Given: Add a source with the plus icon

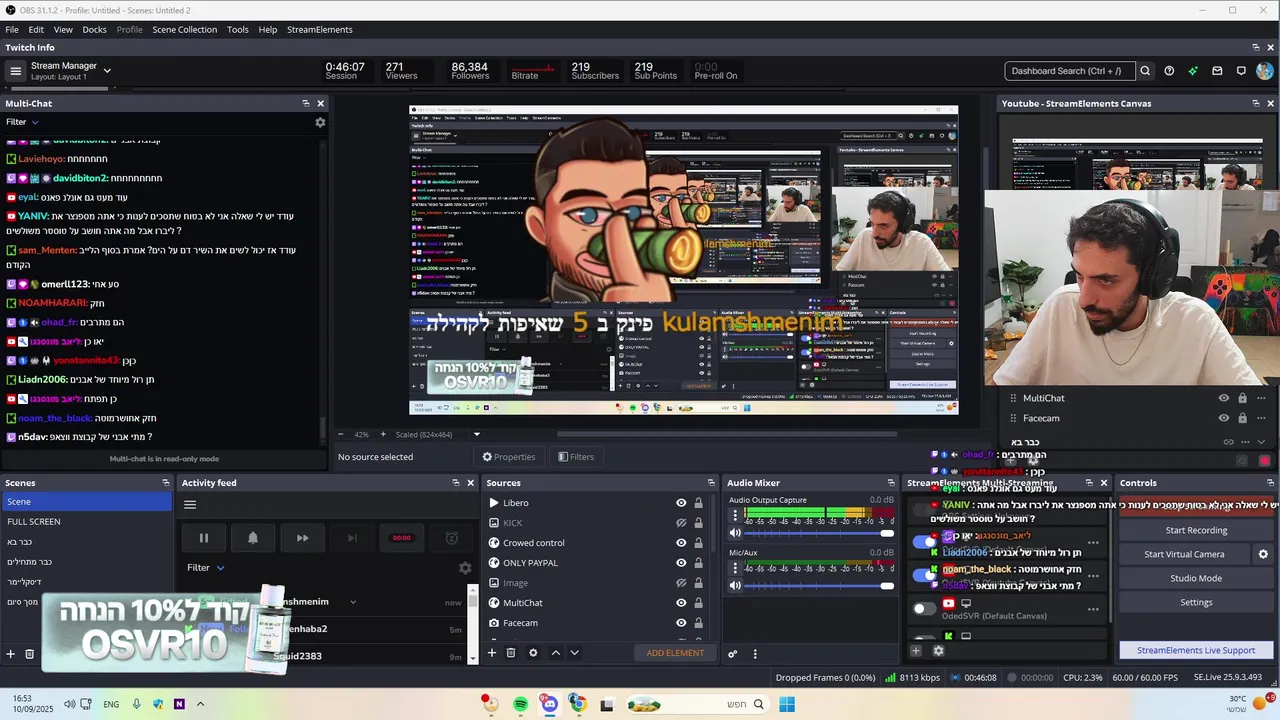Looking at the screenshot, I should click(491, 653).
